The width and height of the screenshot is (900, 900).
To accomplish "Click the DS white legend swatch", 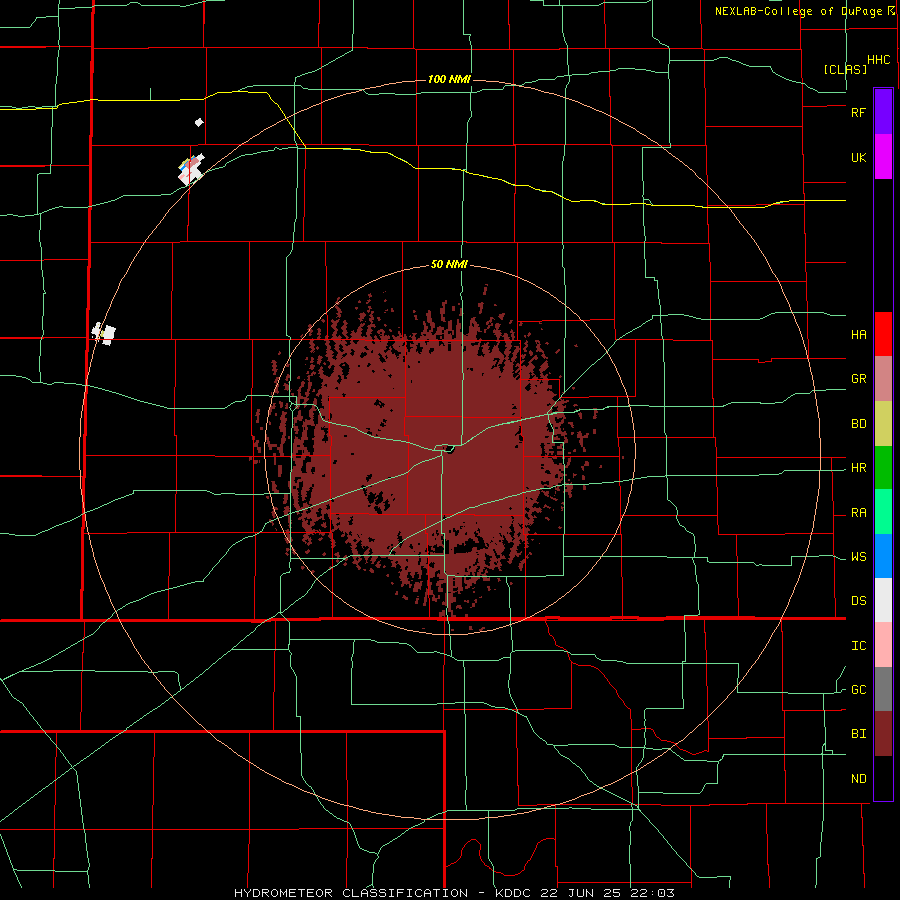I will tap(883, 600).
